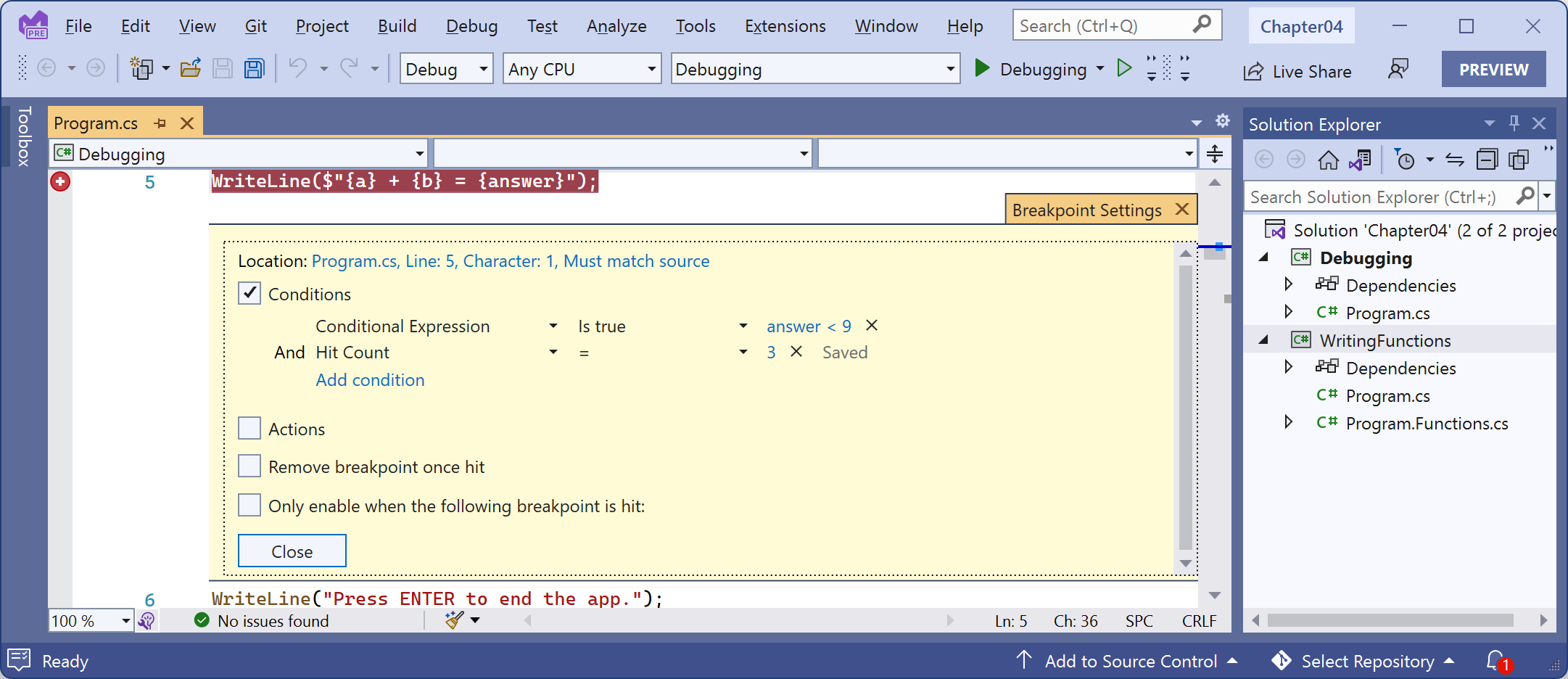Open the Debug configuration dropdown
Viewport: 1568px width, 679px height.
446,69
